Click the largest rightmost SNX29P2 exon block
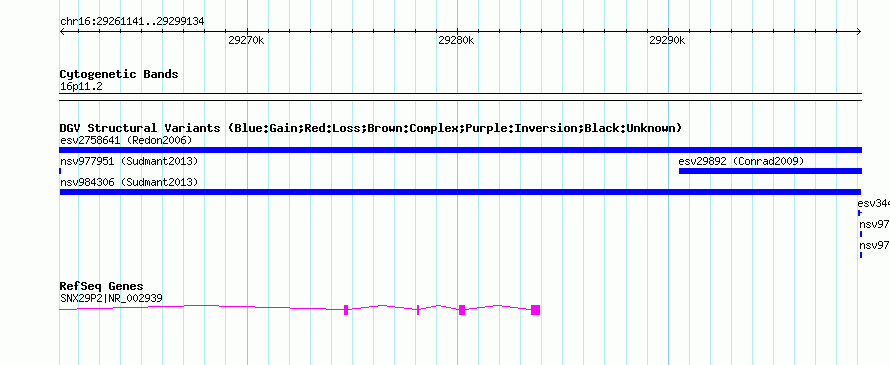The height and width of the screenshot is (365, 890). pyautogui.click(x=535, y=310)
